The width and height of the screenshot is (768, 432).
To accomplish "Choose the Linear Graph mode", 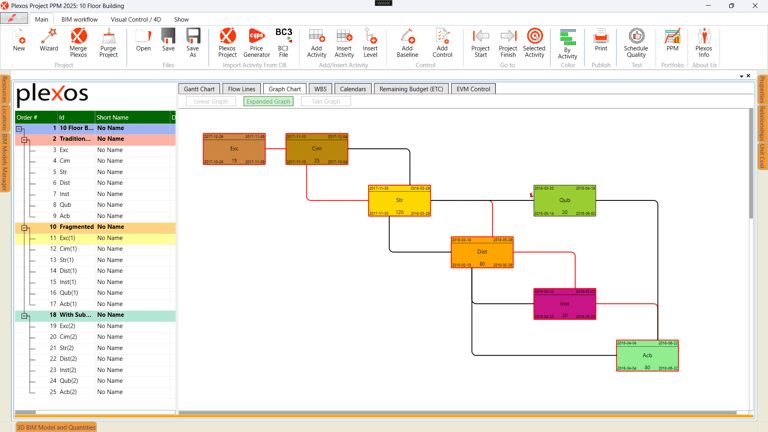I will tap(211, 101).
